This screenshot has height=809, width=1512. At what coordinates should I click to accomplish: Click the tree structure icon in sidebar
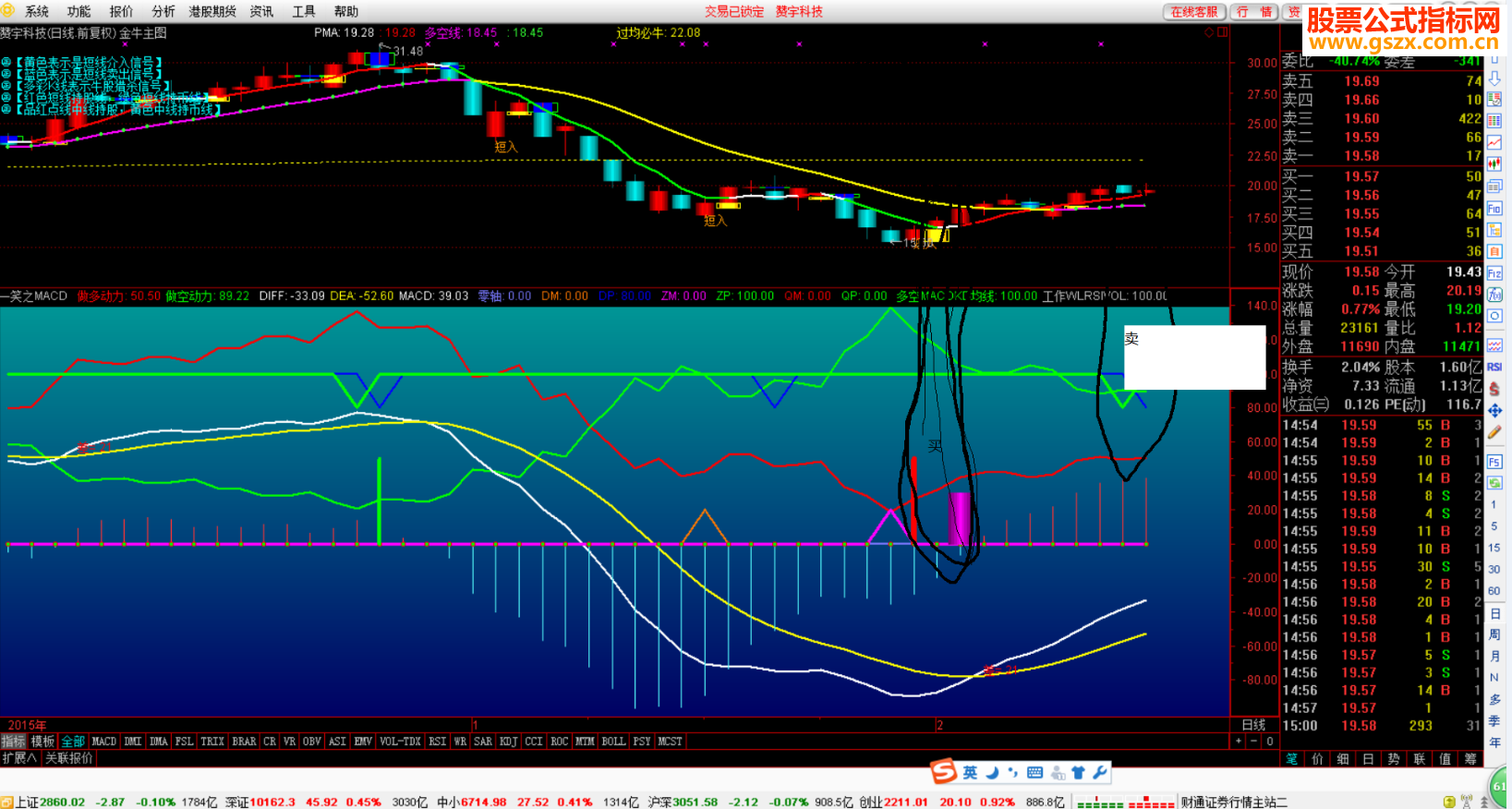pos(1494,230)
